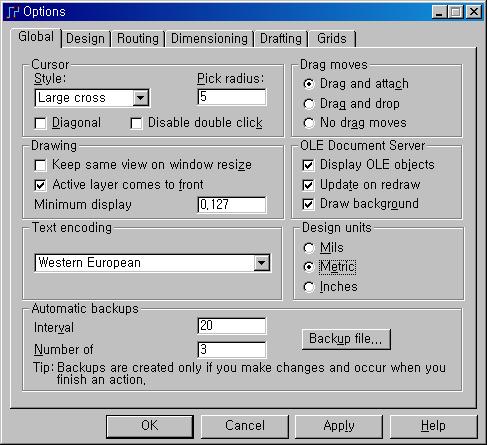Open Help for Options dialog

click(433, 426)
